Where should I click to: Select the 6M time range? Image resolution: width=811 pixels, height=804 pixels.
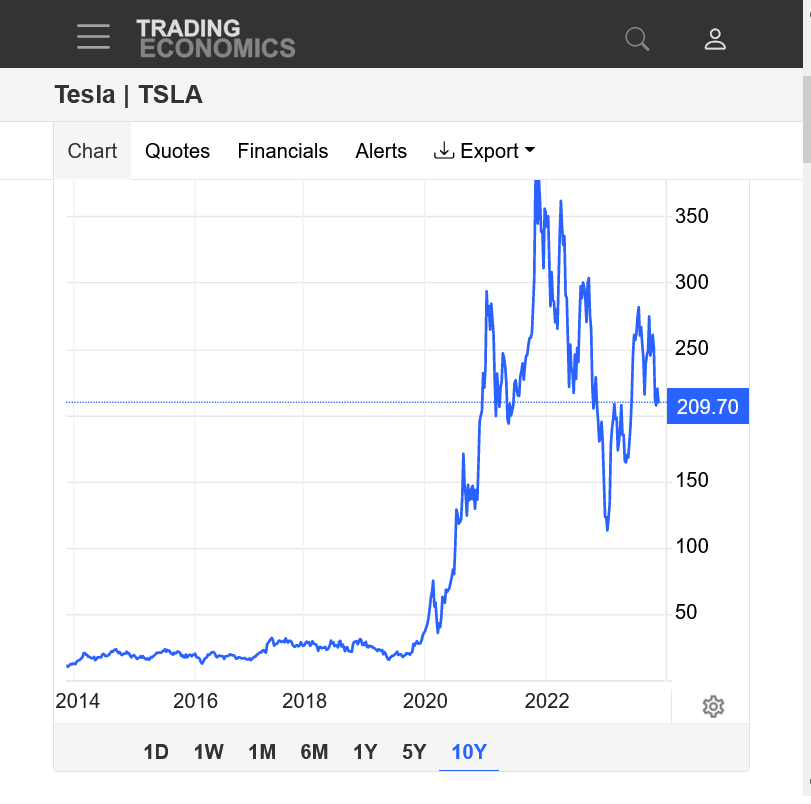pyautogui.click(x=314, y=752)
